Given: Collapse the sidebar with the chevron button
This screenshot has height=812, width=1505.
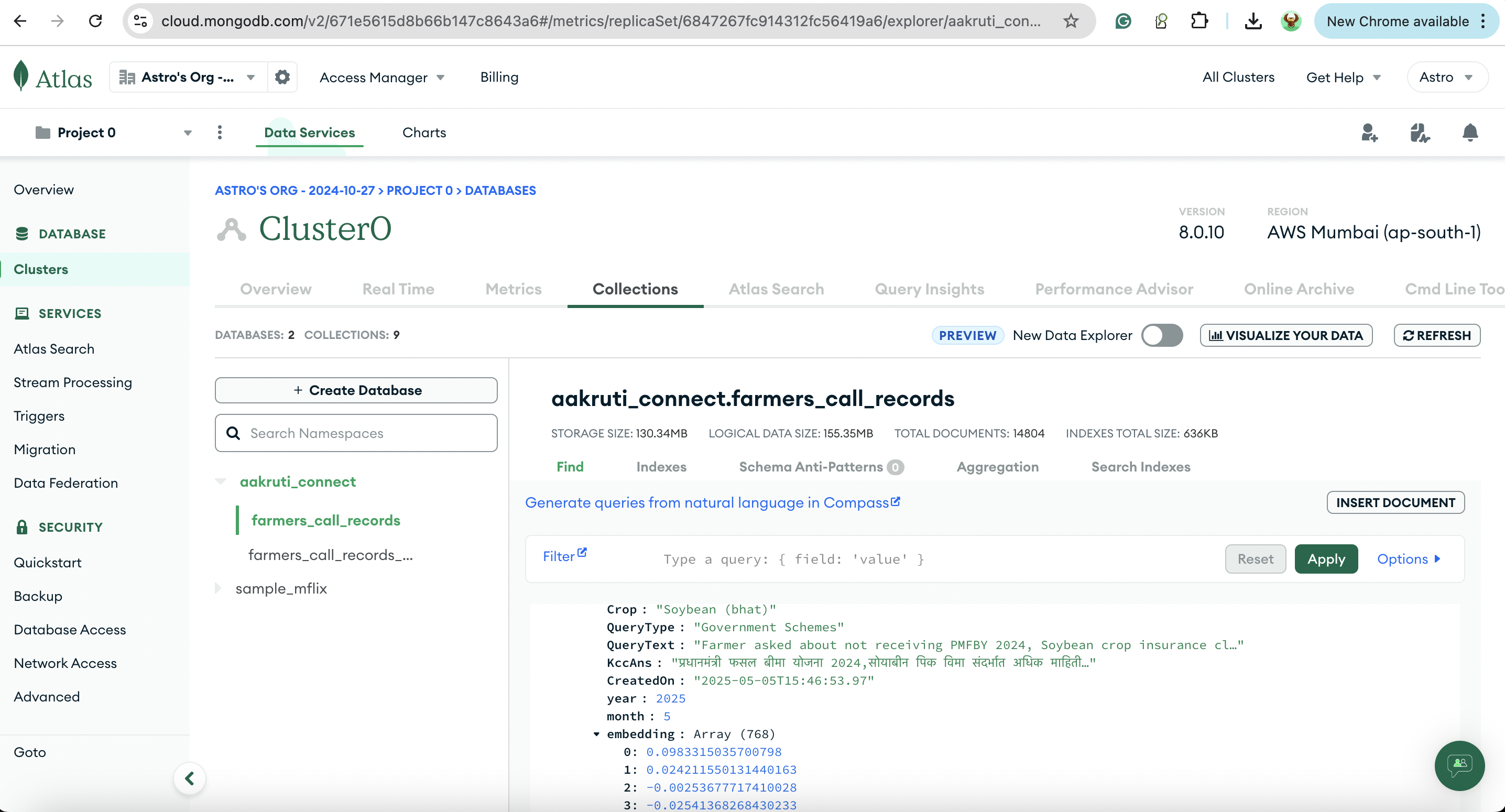Looking at the screenshot, I should (x=189, y=778).
